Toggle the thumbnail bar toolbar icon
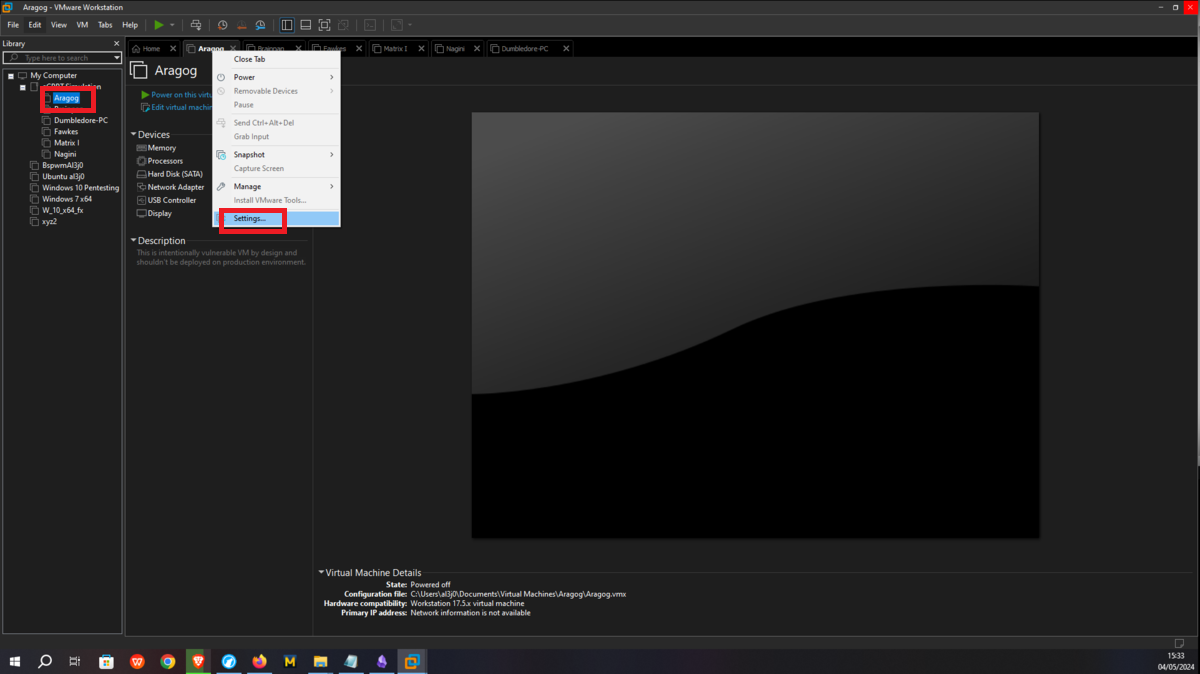1200x674 pixels. [306, 25]
